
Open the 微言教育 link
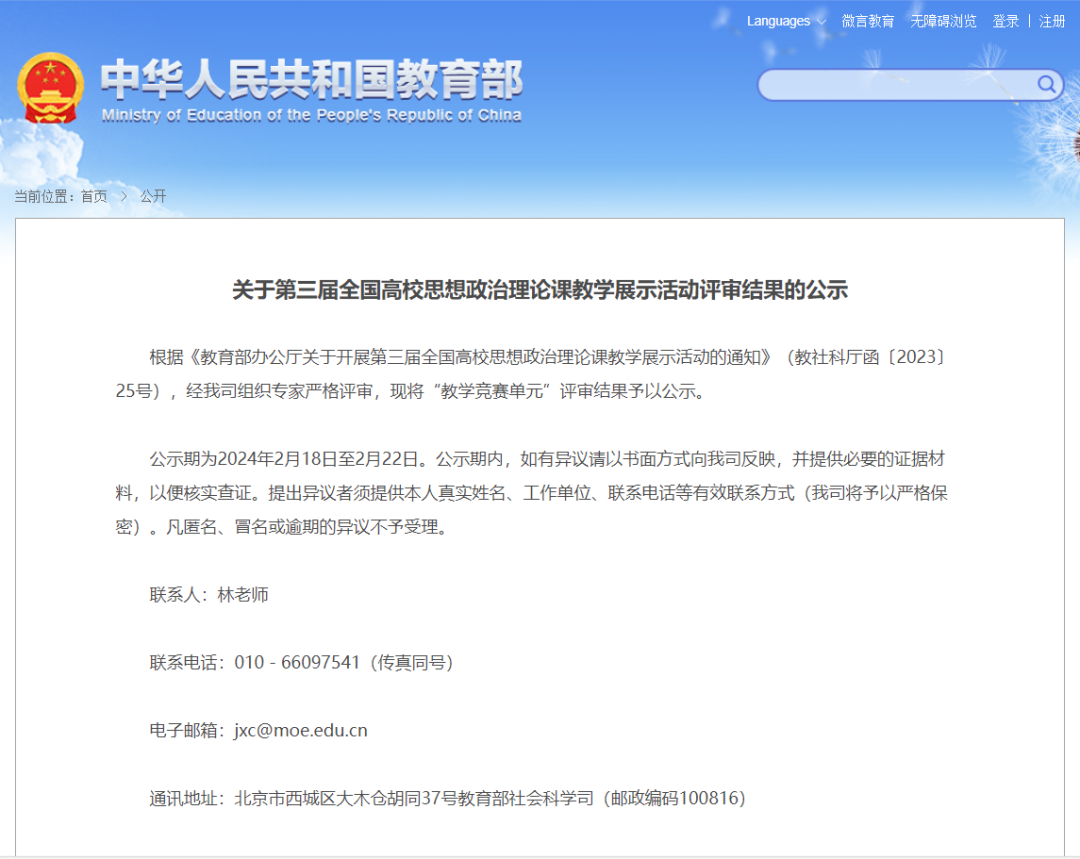coord(868,21)
